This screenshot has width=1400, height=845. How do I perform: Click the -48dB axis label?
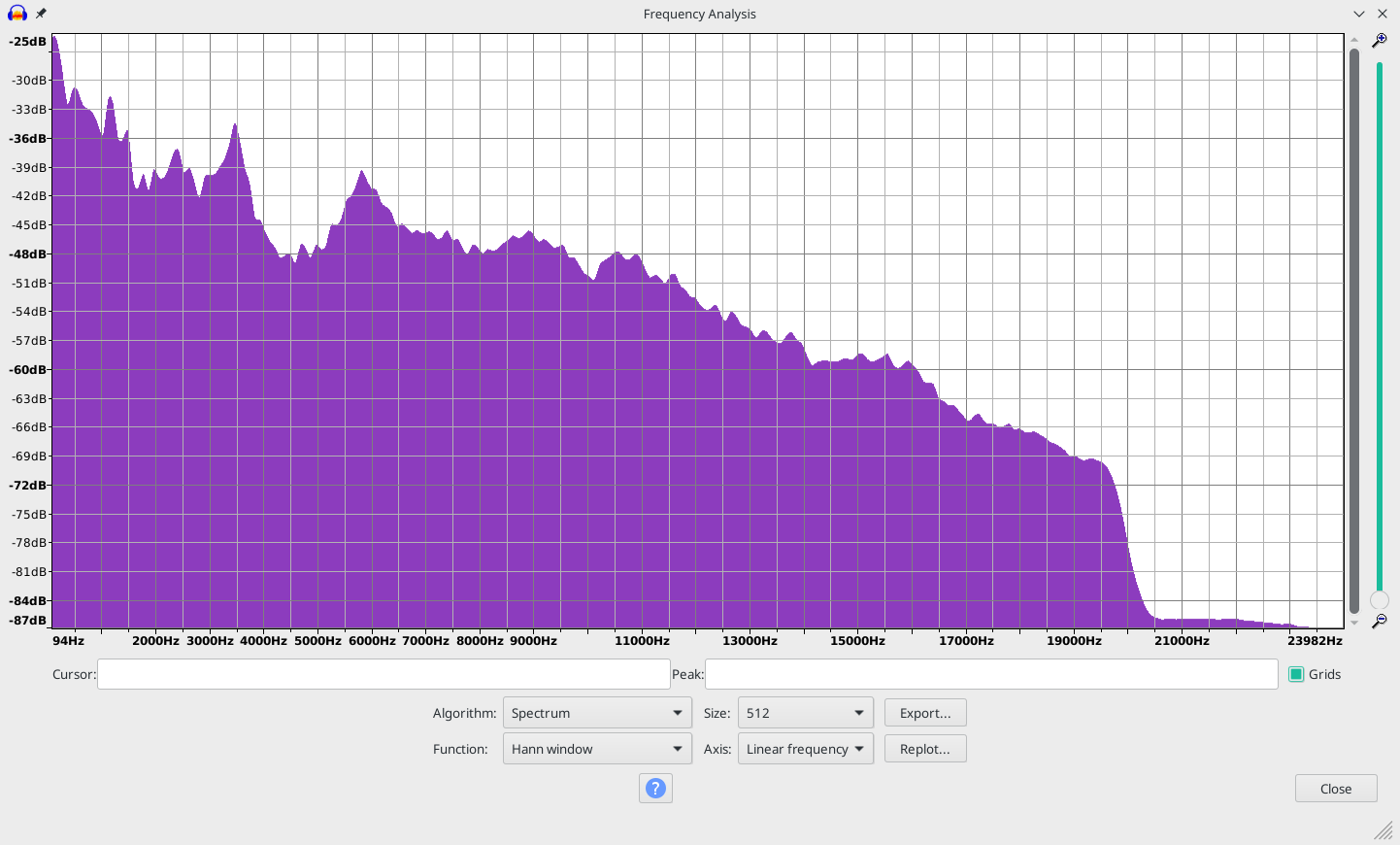27,253
